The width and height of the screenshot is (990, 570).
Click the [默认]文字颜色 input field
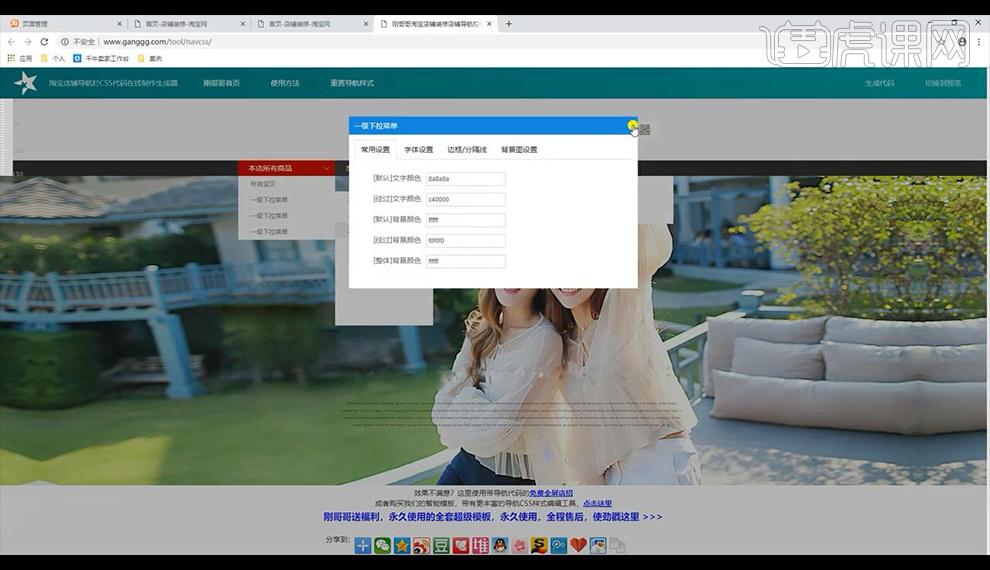465,179
